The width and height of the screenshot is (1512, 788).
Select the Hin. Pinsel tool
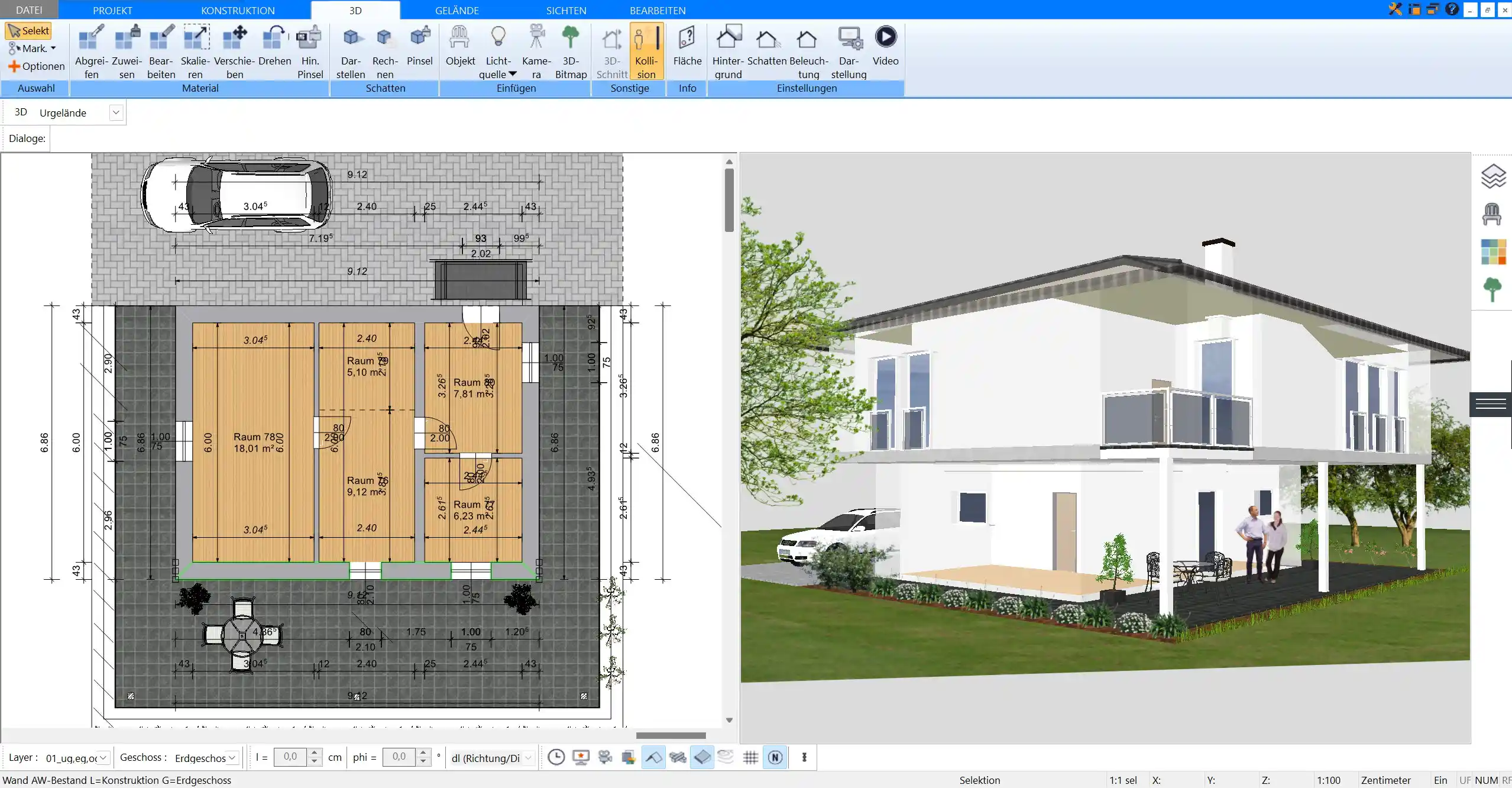tap(310, 52)
